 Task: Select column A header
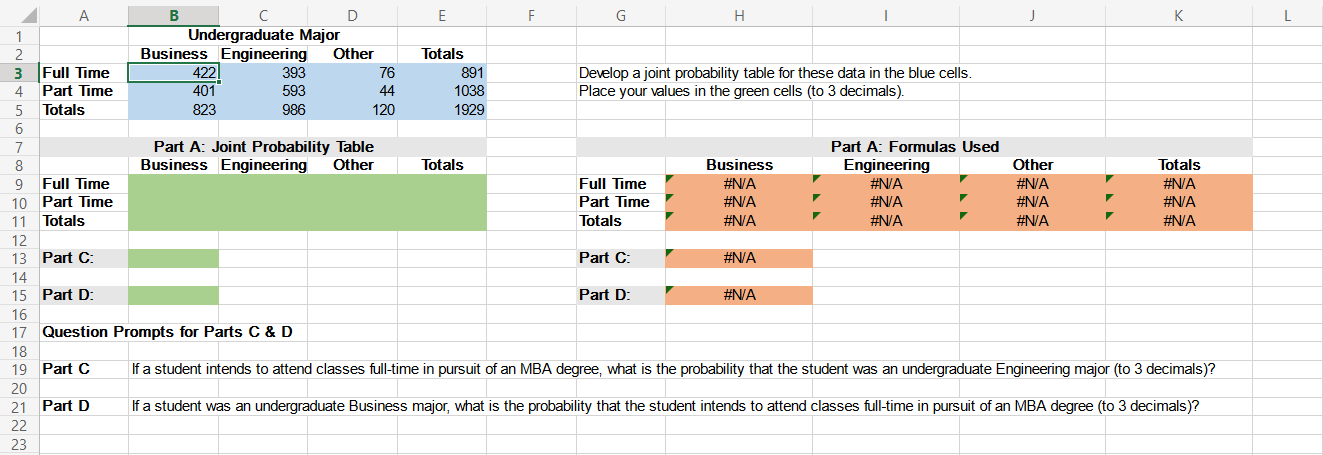click(x=83, y=14)
